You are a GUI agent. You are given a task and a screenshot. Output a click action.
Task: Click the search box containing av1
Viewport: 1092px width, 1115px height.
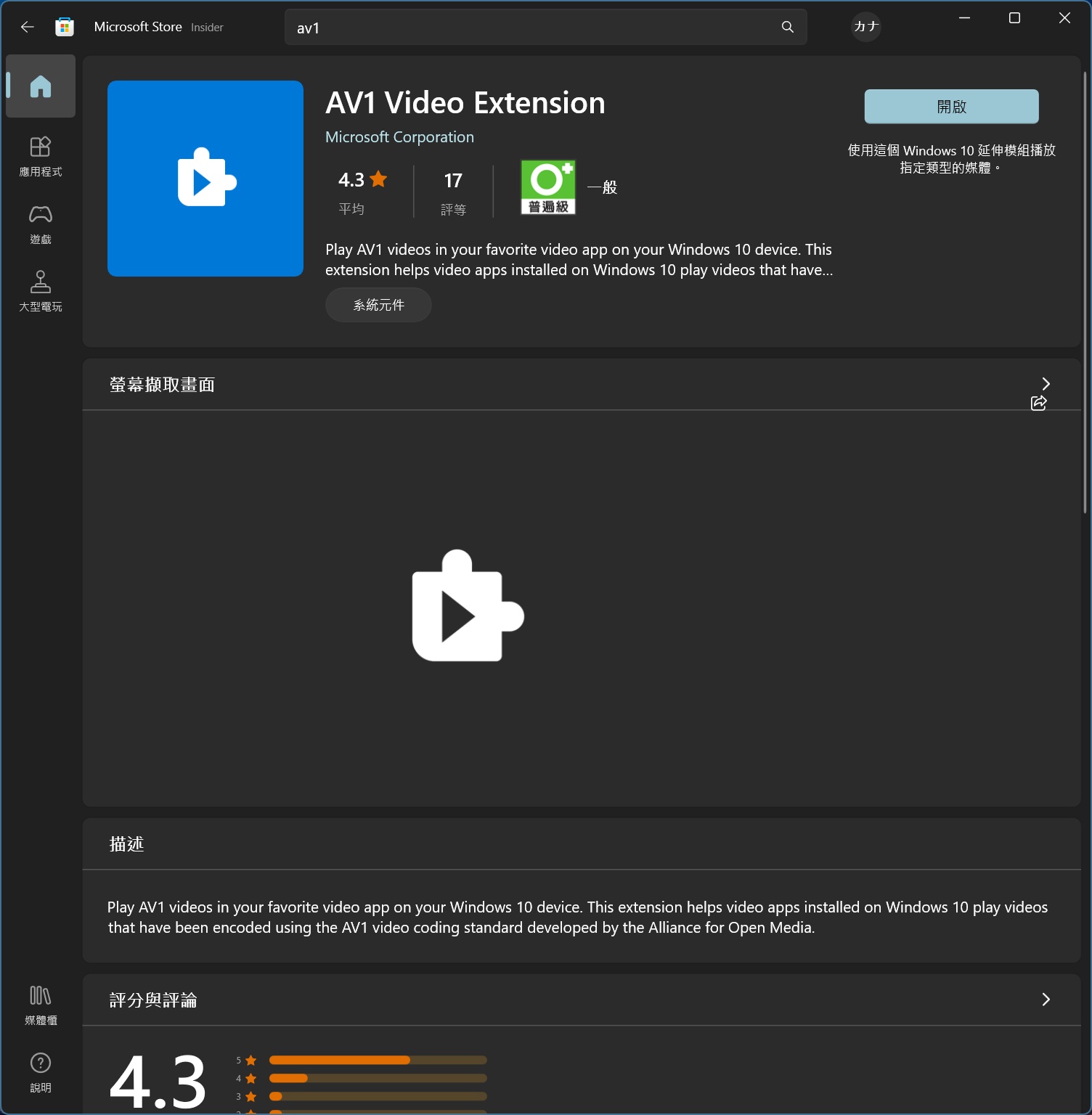point(546,27)
